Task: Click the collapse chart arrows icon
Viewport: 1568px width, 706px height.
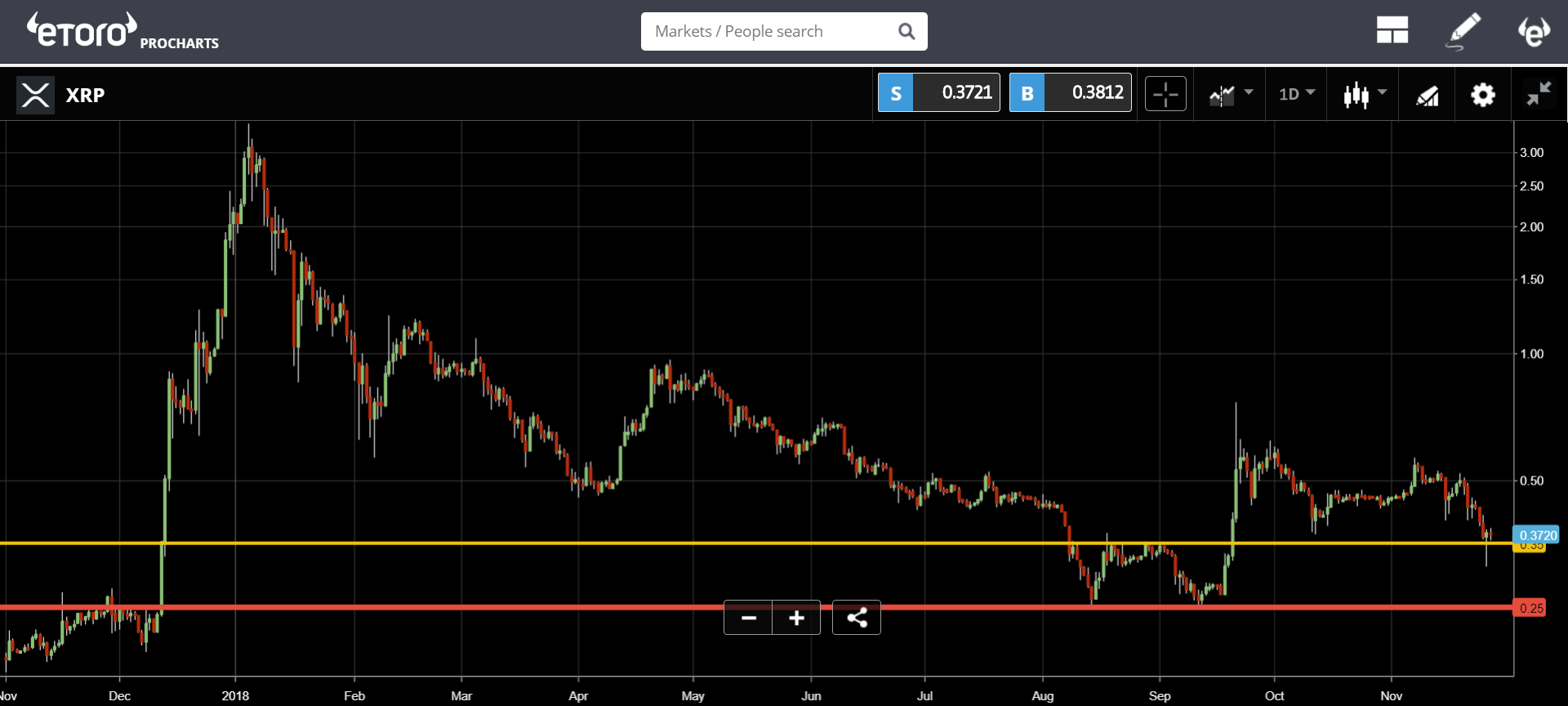Action: pos(1539,94)
